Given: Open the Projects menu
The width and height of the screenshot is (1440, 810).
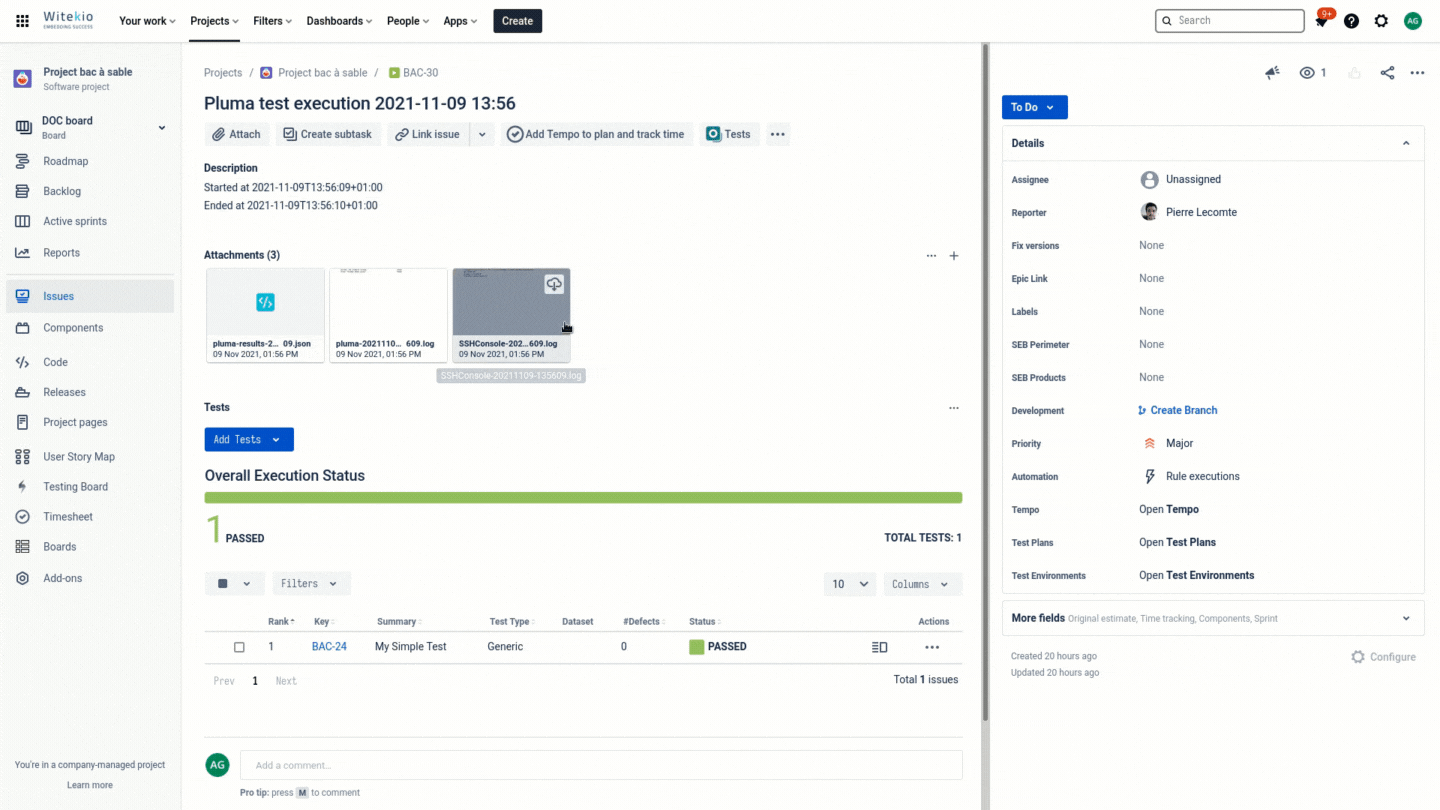Looking at the screenshot, I should [x=215, y=21].
